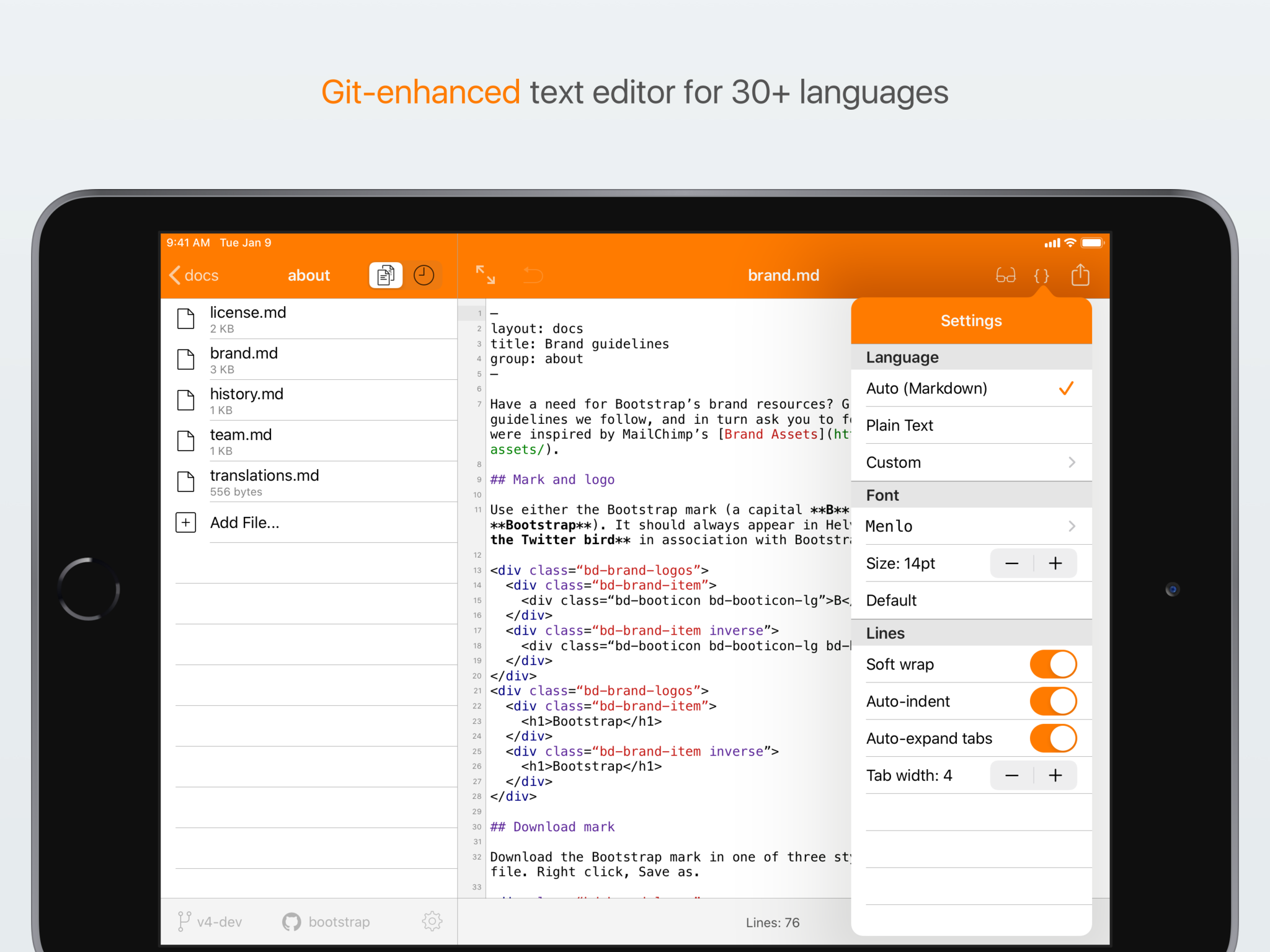Switch to the history clock view

424,275
